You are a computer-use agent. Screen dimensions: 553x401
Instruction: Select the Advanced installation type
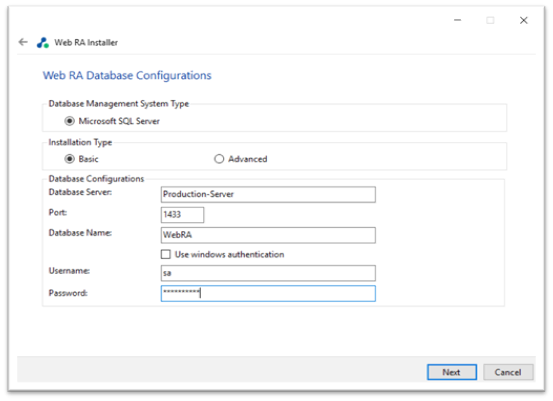click(x=219, y=159)
